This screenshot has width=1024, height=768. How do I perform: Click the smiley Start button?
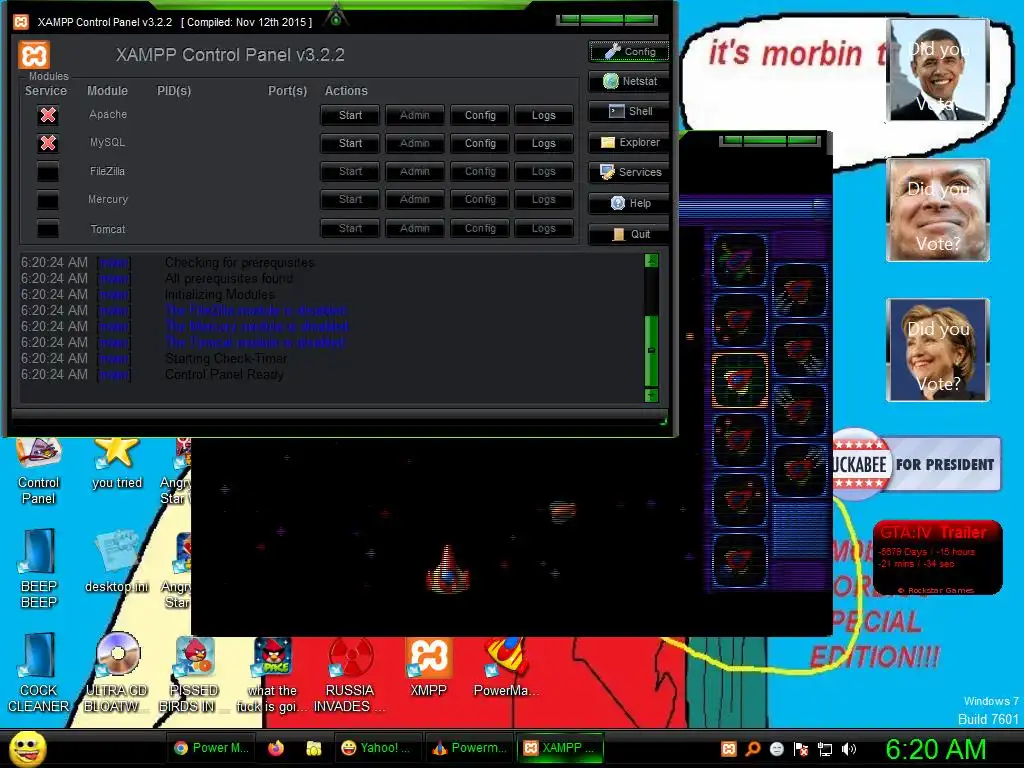27,748
